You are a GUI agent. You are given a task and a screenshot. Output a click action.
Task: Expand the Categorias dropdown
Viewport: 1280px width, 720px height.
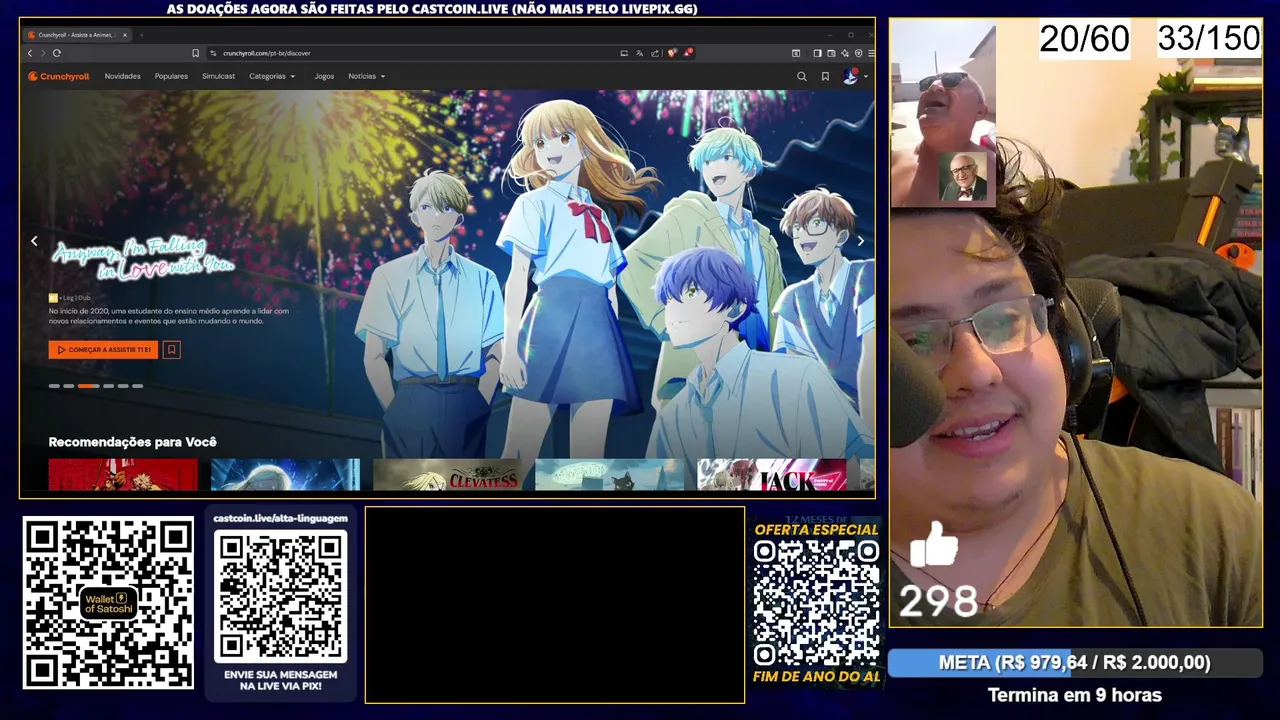(272, 76)
